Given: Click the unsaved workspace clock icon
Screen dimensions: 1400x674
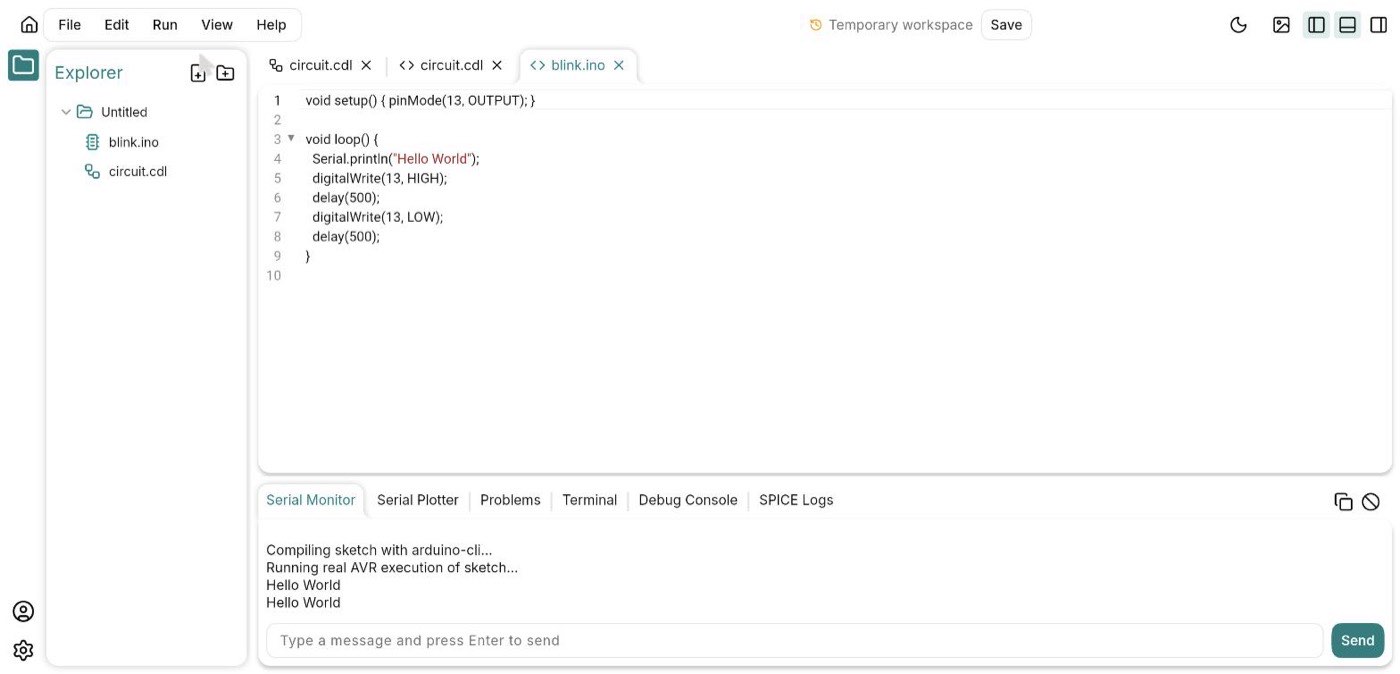Looking at the screenshot, I should [x=815, y=25].
